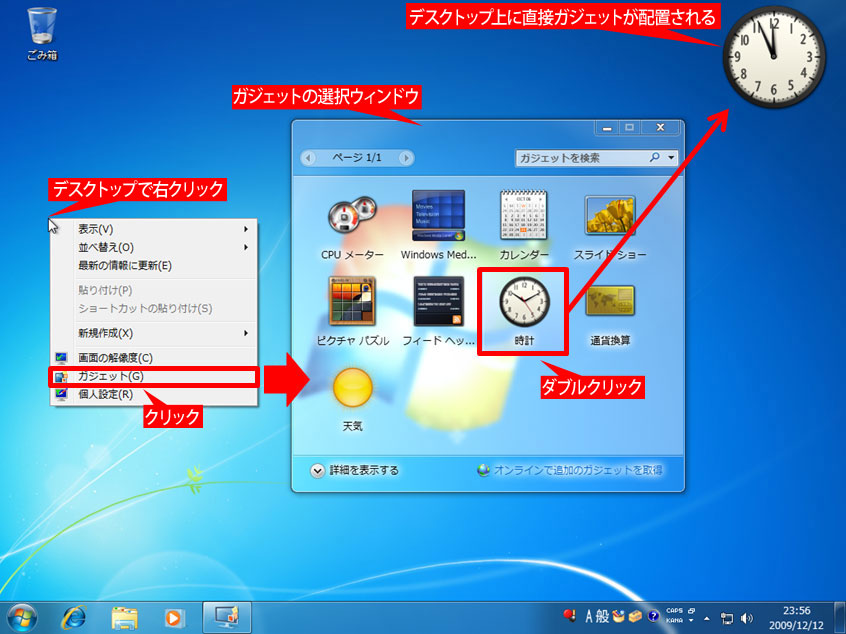846x634 pixels.
Task: Click the Show Desktop button at taskbar end
Action: click(839, 618)
